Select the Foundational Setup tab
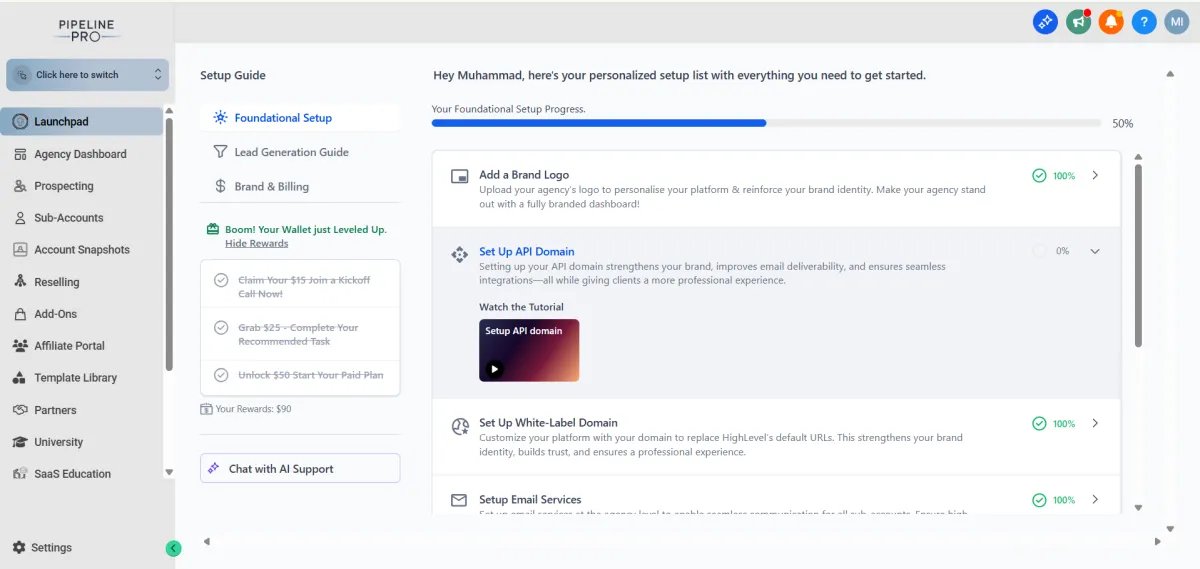This screenshot has width=1200, height=569. [x=300, y=117]
